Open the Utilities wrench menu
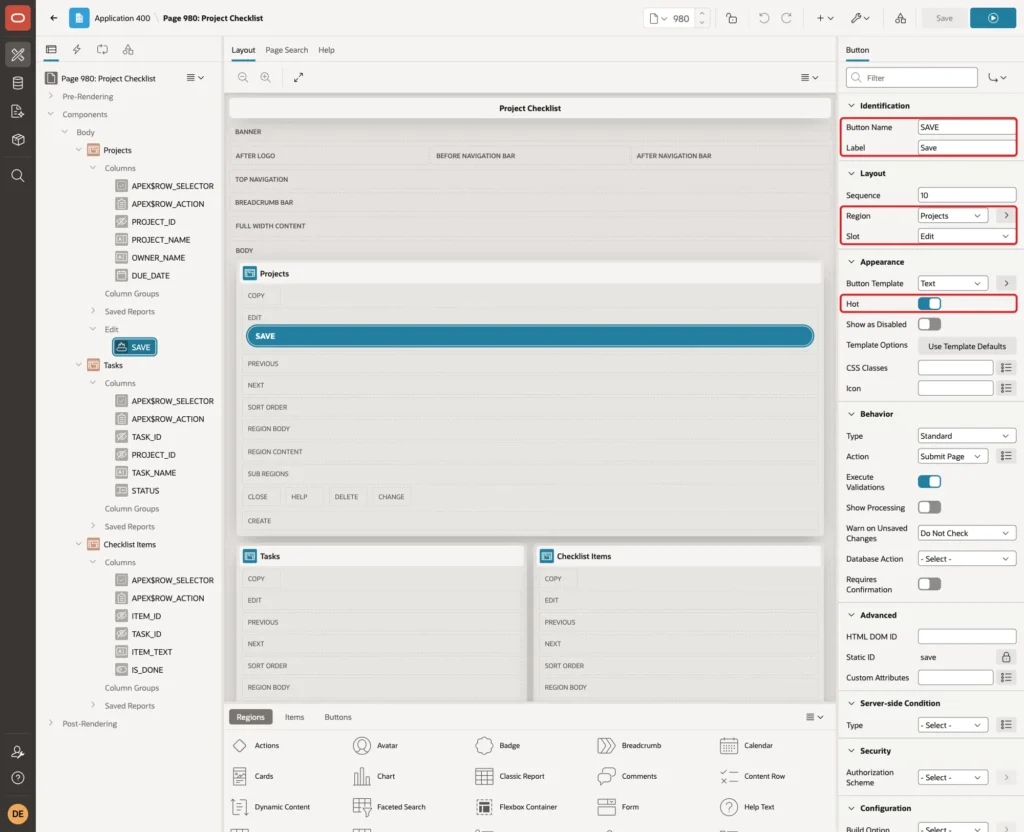The width and height of the screenshot is (1024, 832). click(x=860, y=18)
